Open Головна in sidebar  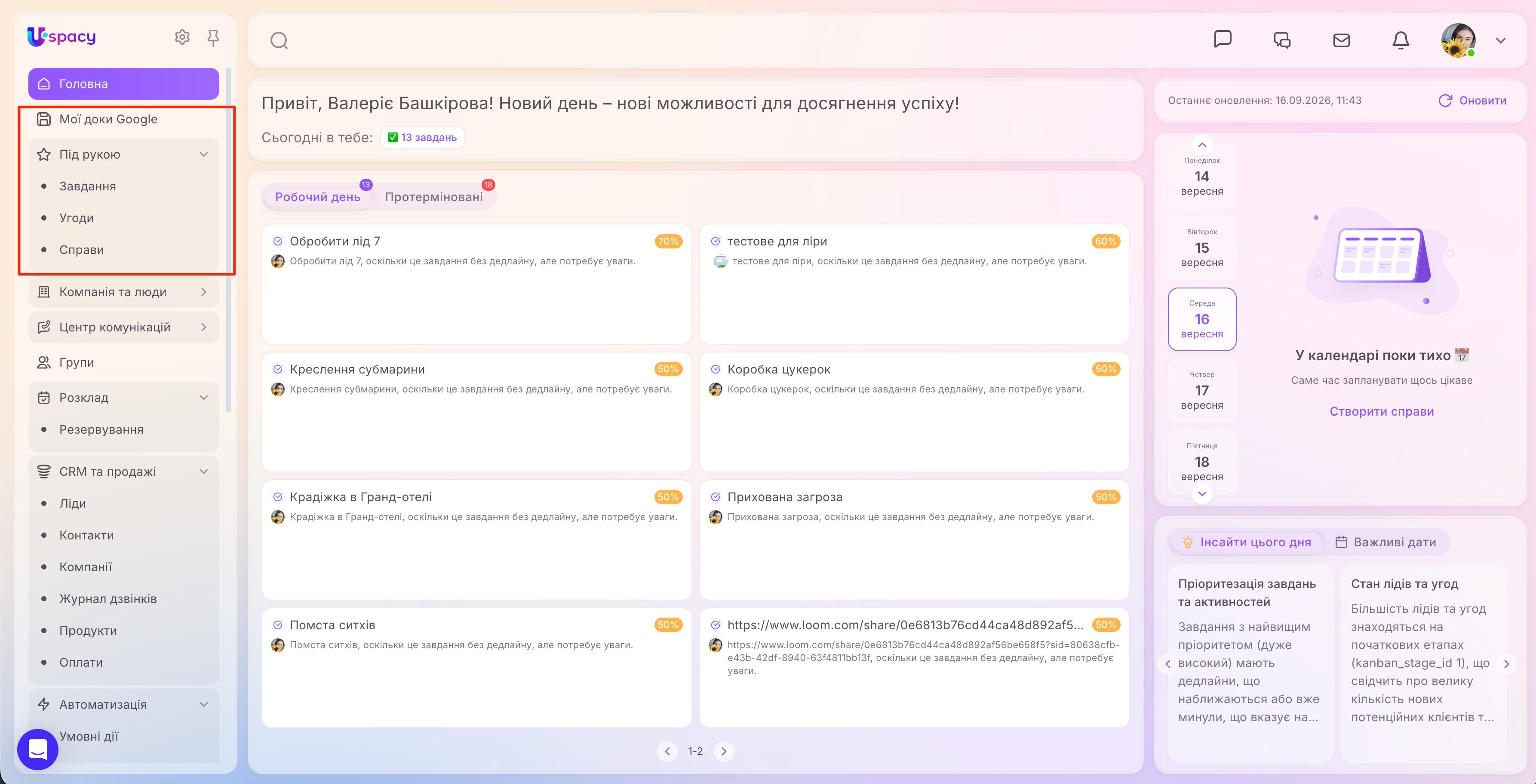tap(124, 84)
